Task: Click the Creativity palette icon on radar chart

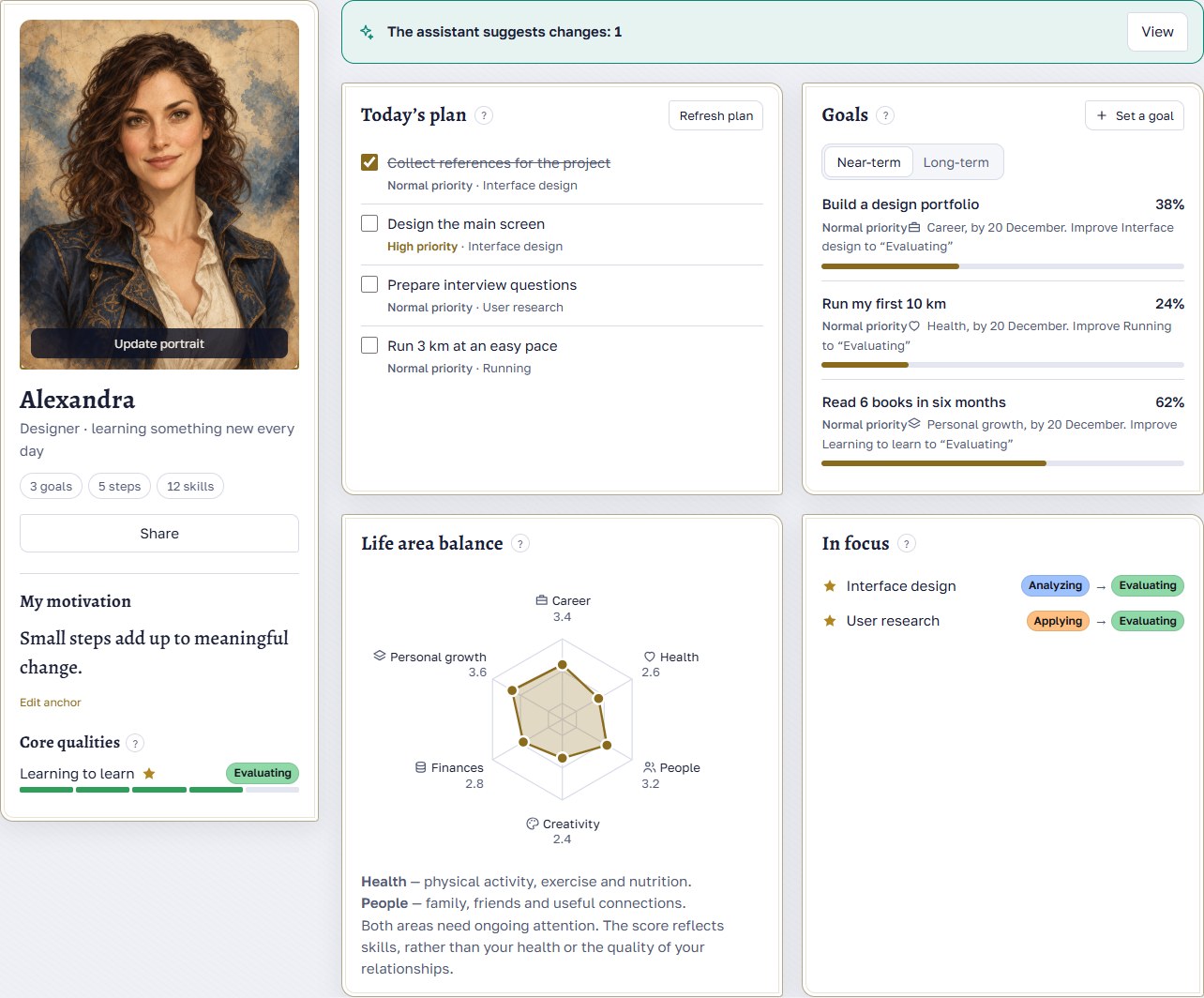Action: pyautogui.click(x=533, y=824)
